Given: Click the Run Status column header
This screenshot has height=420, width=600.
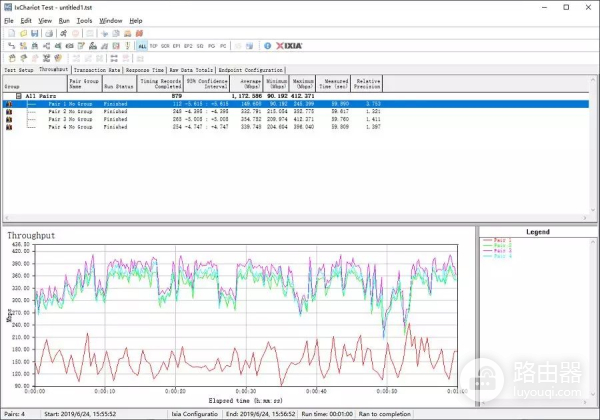Looking at the screenshot, I should [116, 86].
